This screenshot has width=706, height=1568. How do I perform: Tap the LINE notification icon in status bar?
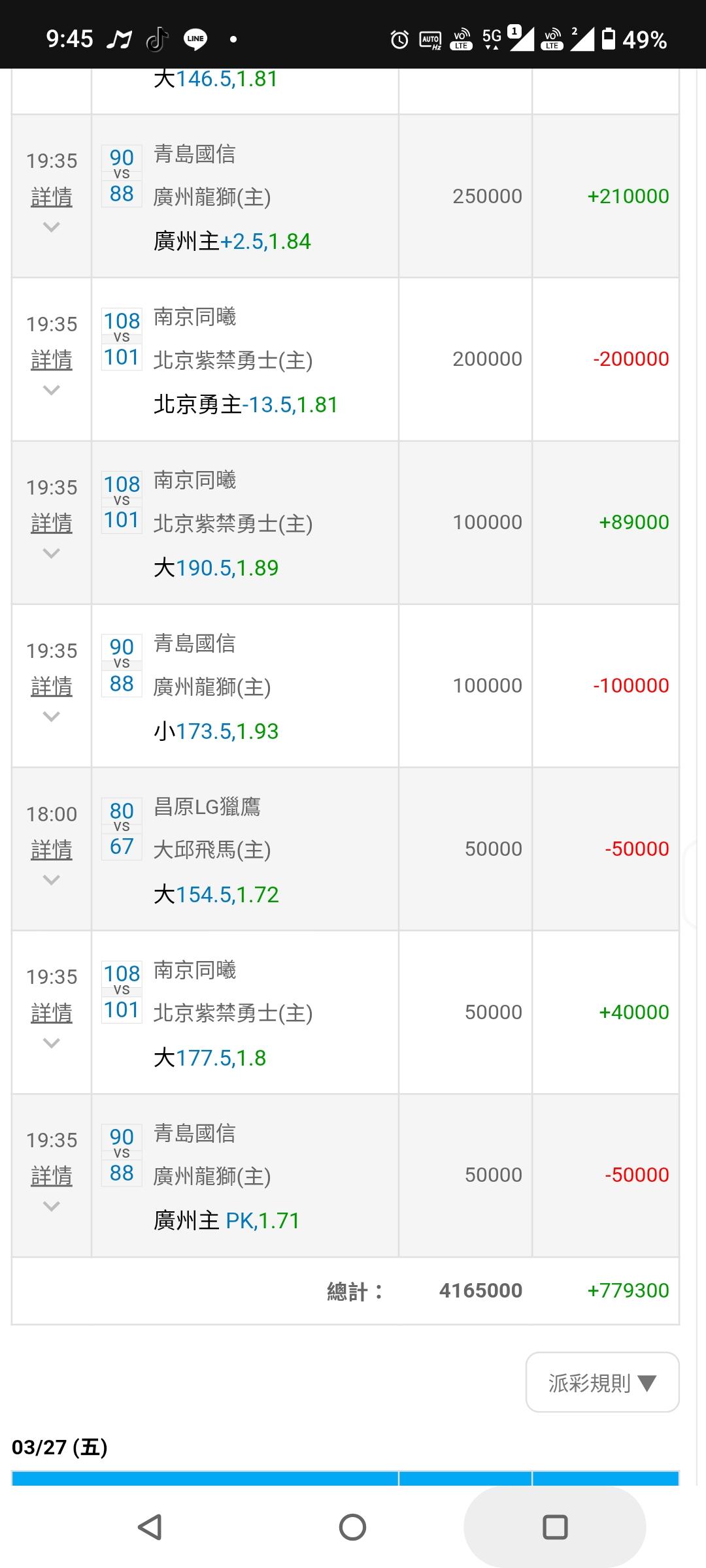point(195,39)
